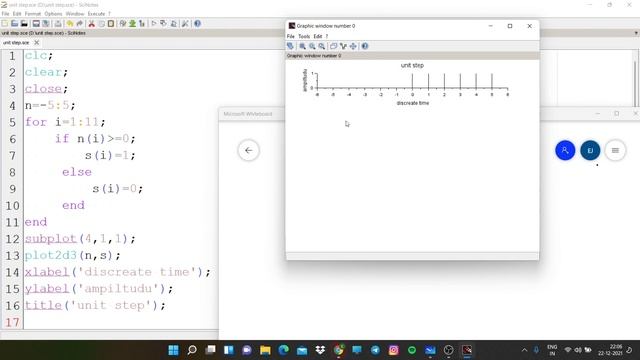
Task: Open the File menu in the graphic window
Action: pyautogui.click(x=291, y=36)
